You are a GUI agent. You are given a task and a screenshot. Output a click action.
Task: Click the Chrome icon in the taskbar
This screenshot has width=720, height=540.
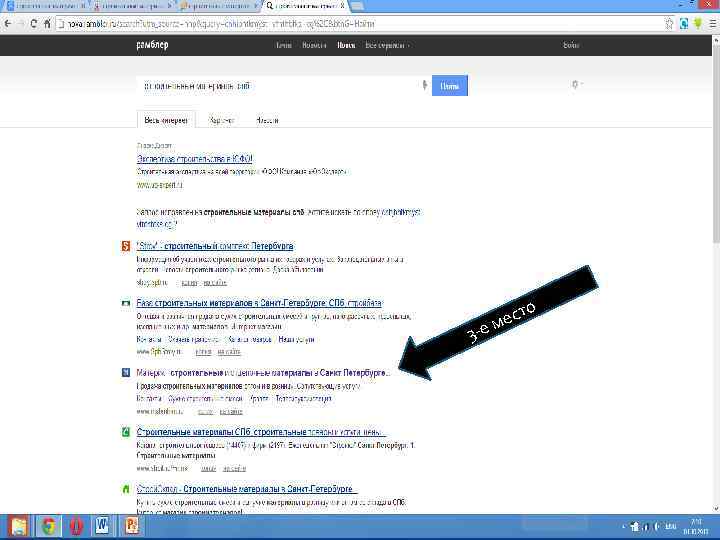point(49,526)
